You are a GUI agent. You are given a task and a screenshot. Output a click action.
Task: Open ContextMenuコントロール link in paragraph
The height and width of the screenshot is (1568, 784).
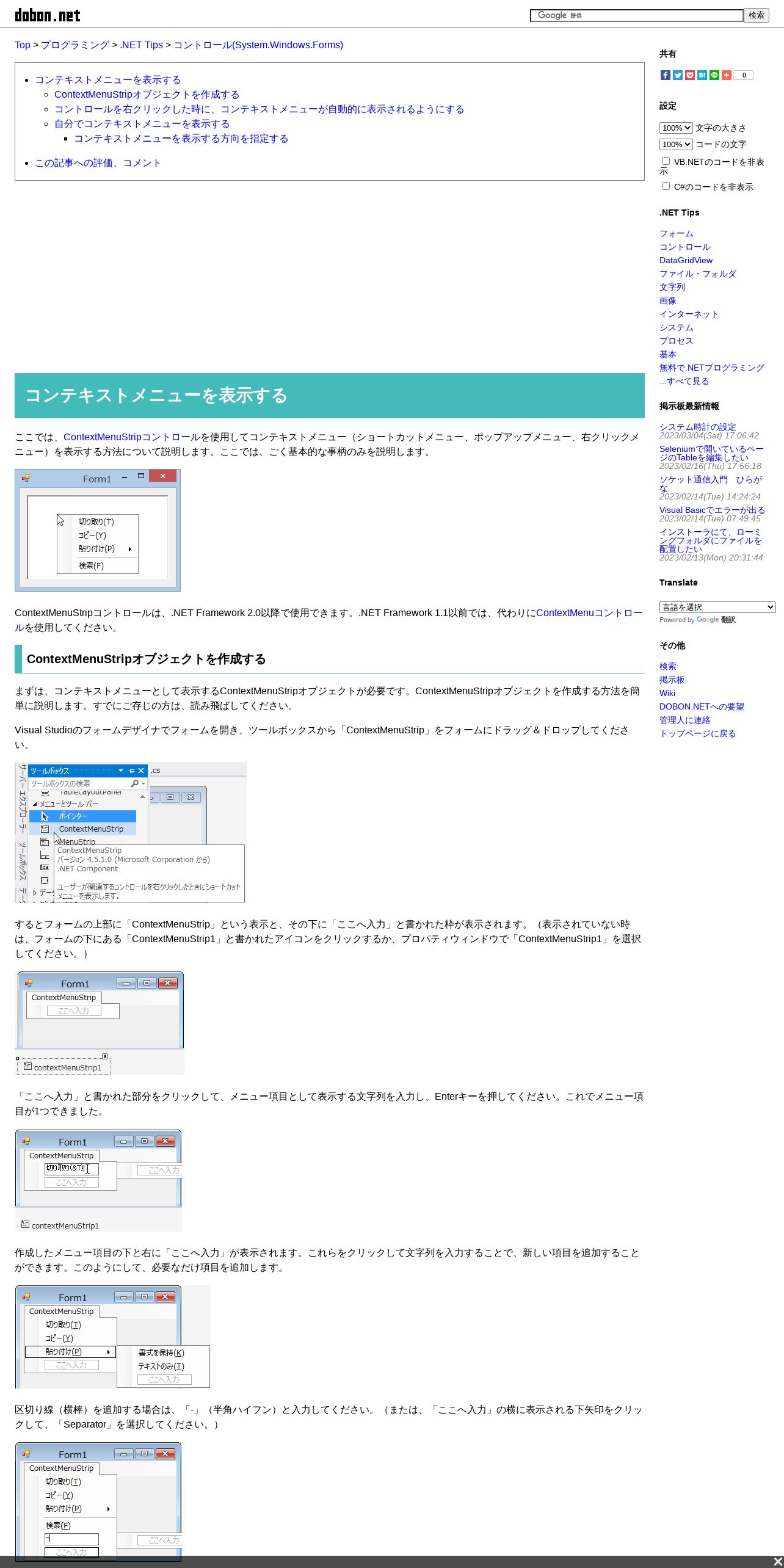point(589,613)
